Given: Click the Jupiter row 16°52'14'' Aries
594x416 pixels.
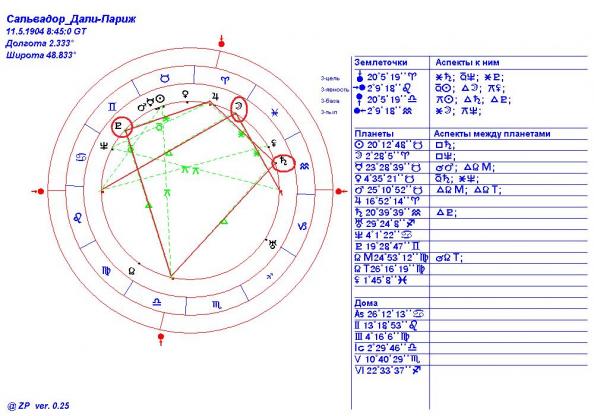Looking at the screenshot, I should [388, 201].
